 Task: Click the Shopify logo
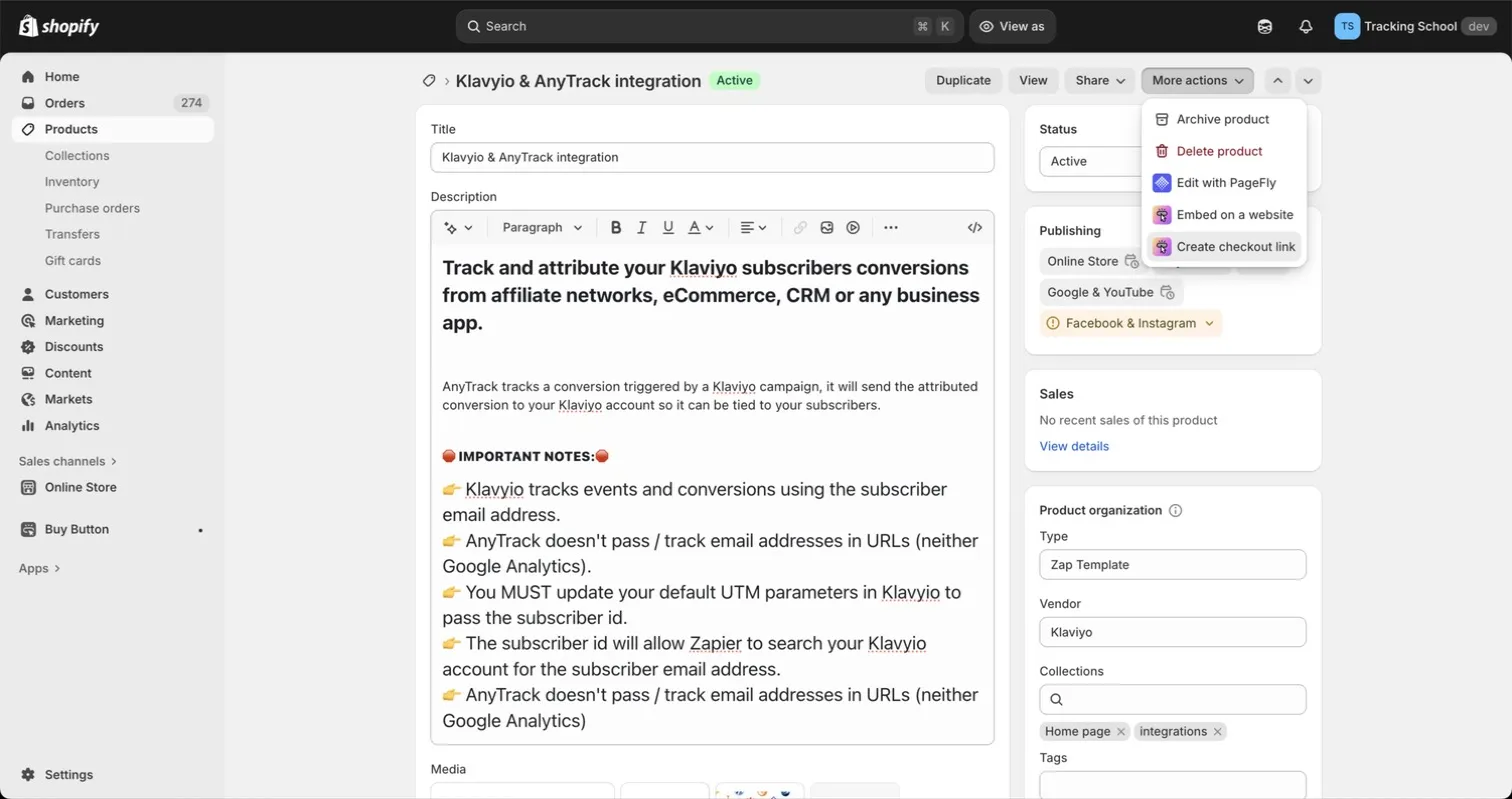coord(59,26)
